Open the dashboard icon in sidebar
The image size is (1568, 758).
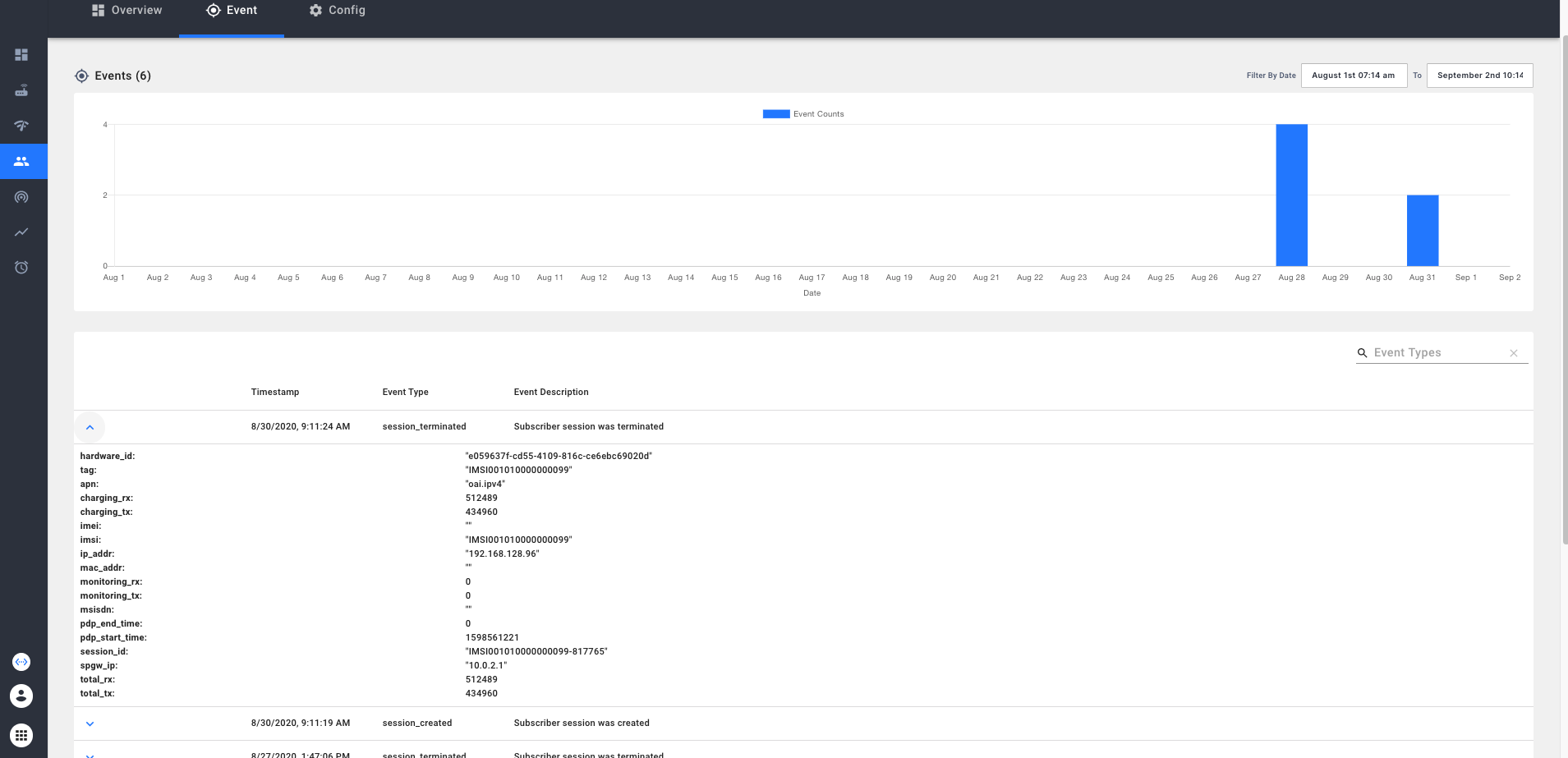pos(22,55)
